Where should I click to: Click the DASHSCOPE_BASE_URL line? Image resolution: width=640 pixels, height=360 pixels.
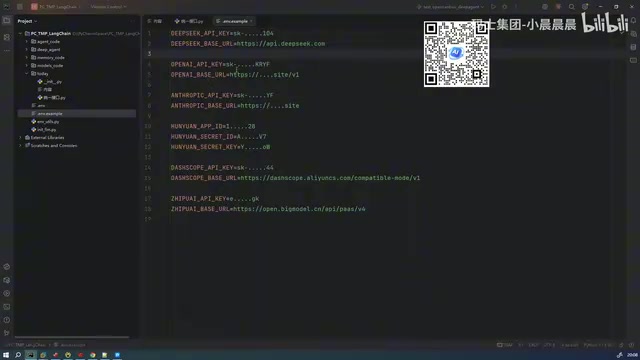coord(295,178)
